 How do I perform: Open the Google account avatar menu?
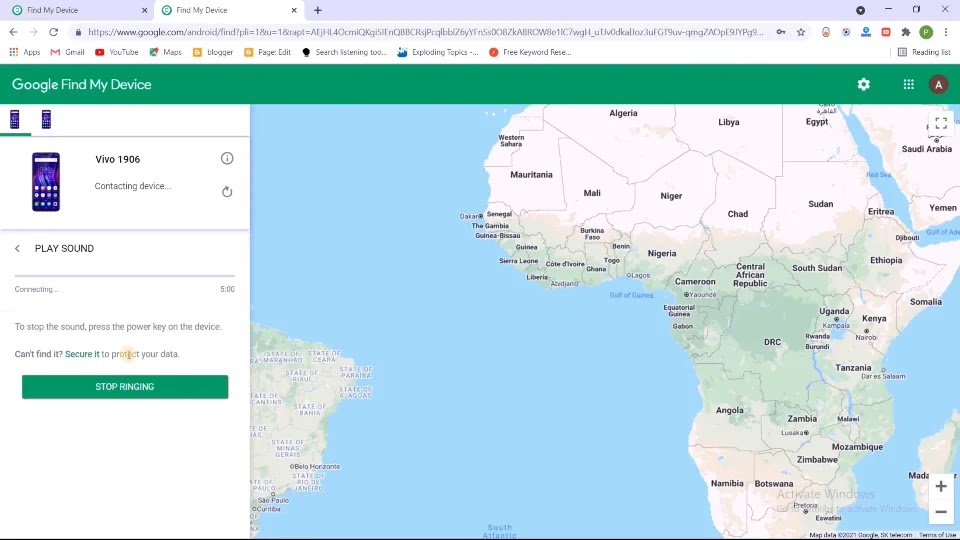pyautogui.click(x=938, y=84)
